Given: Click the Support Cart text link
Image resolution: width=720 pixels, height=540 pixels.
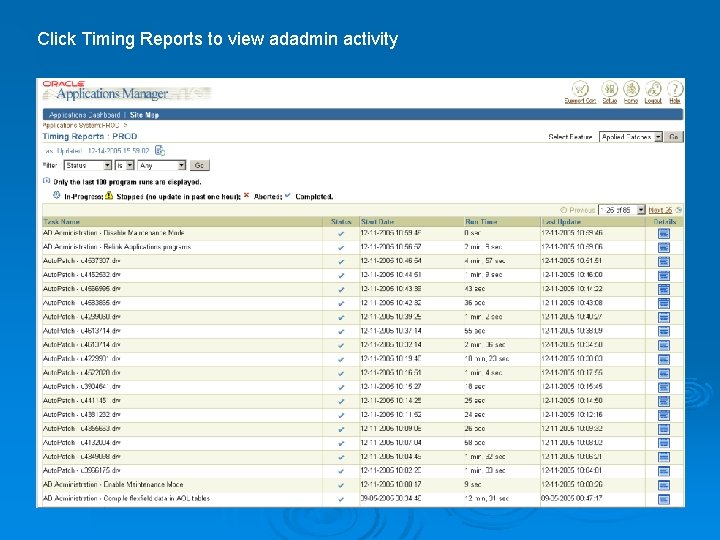Looking at the screenshot, I should point(580,101).
